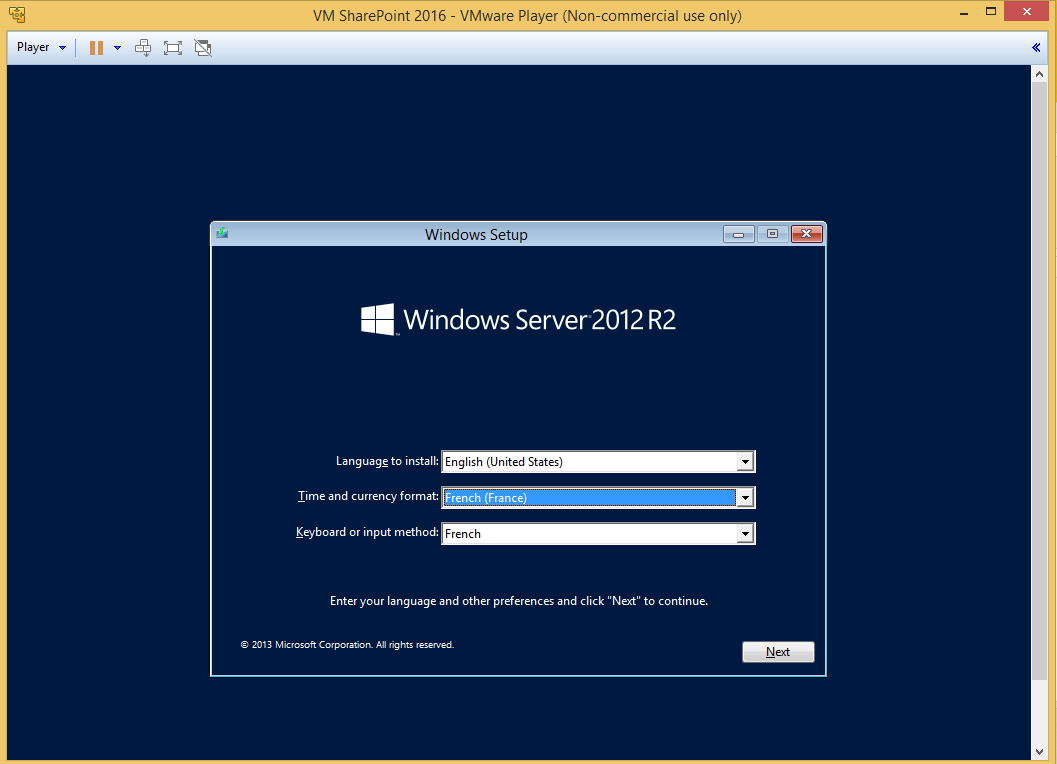This screenshot has height=764, width=1057.
Task: Maximize the Windows Setup dialog
Action: click(x=773, y=234)
